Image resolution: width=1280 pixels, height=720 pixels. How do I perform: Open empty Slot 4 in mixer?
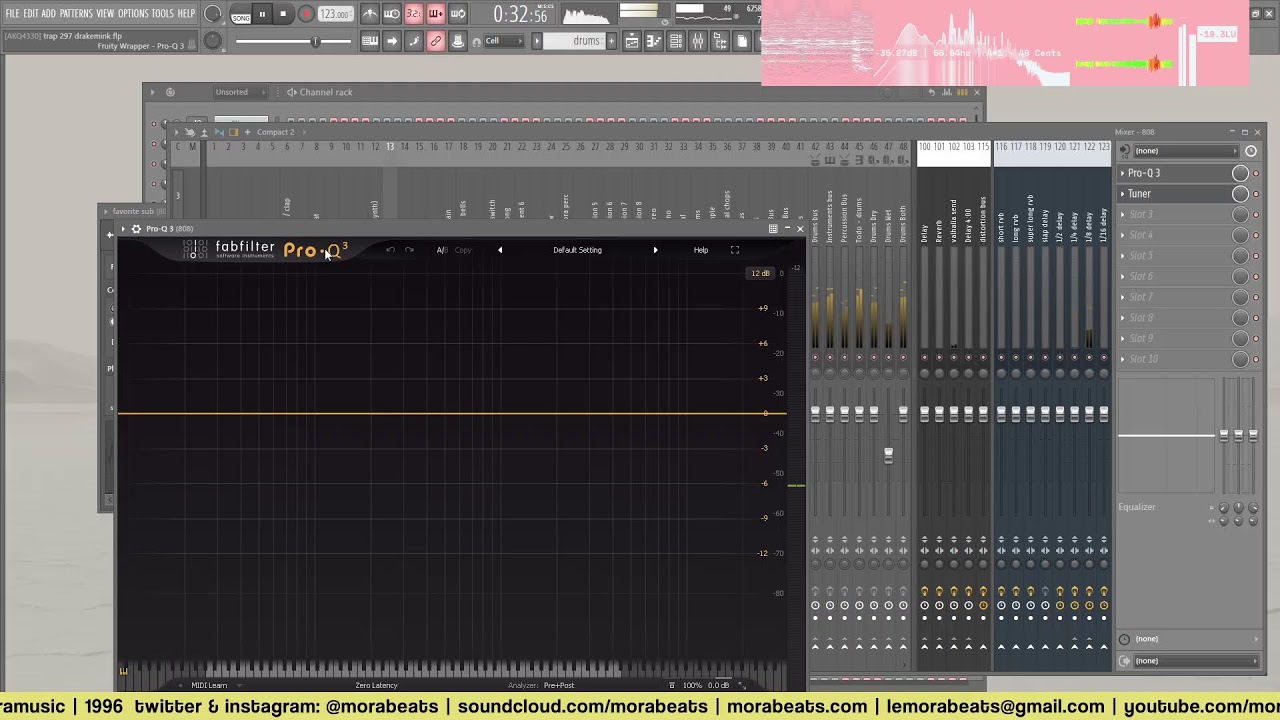pyautogui.click(x=1173, y=235)
